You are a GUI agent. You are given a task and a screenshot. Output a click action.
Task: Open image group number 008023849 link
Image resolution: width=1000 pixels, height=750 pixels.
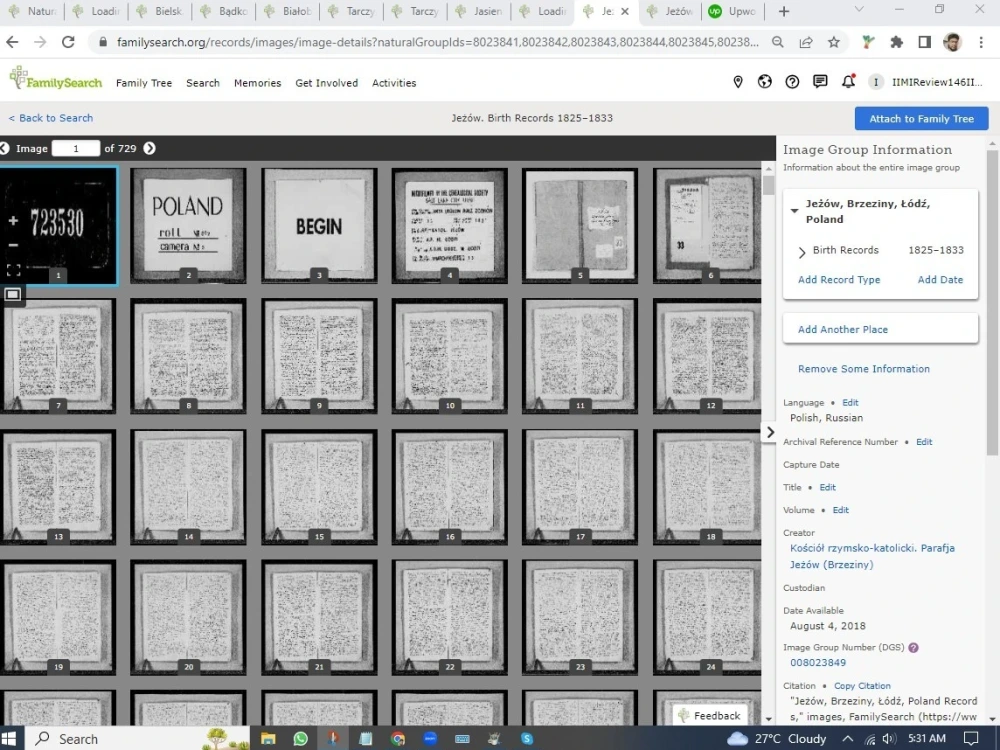point(818,663)
